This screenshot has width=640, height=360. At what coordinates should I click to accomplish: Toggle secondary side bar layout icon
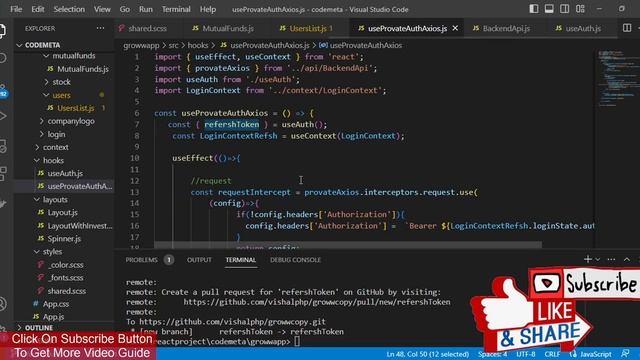pyautogui.click(x=564, y=9)
